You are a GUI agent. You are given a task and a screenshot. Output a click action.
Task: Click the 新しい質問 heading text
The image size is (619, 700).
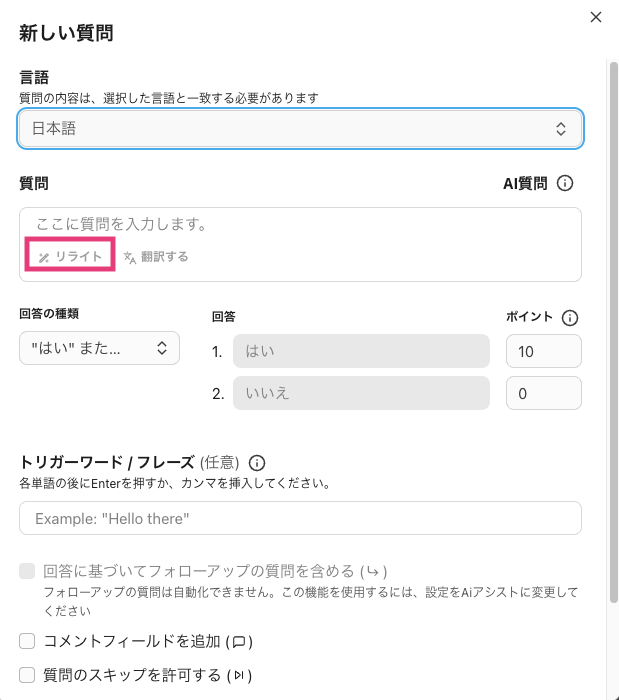tap(66, 33)
